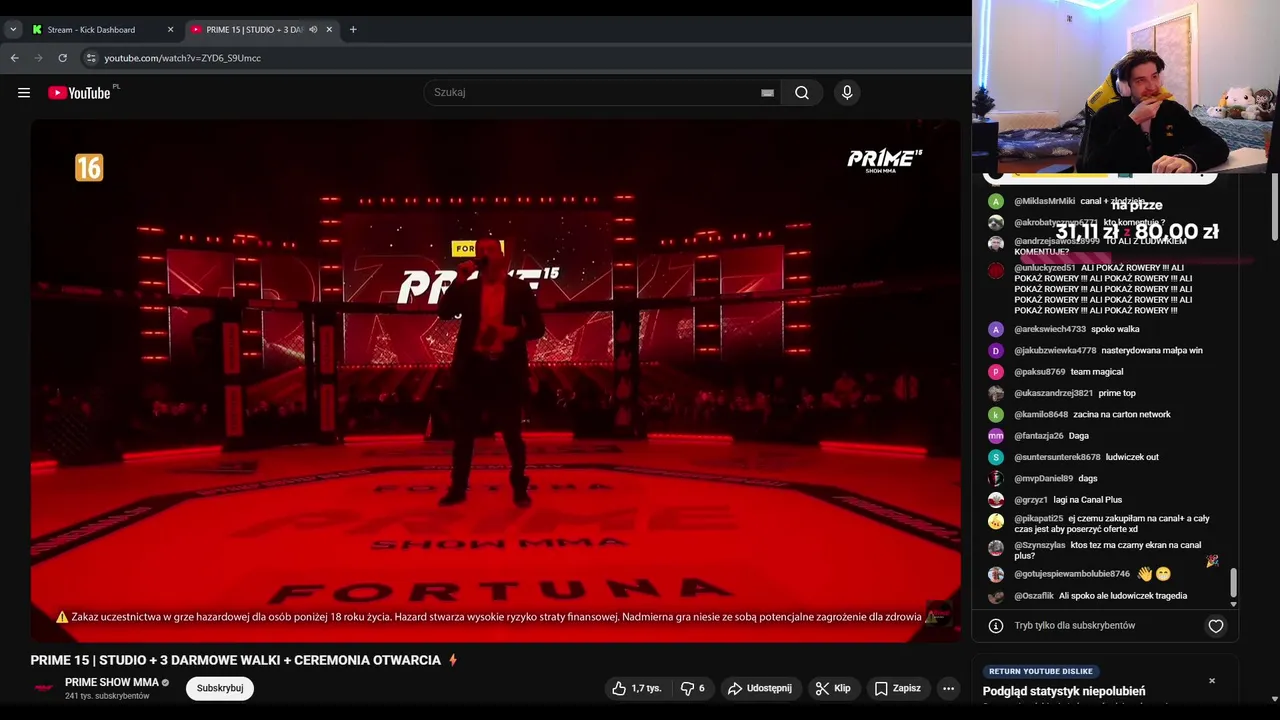Open more actions three-dot menu under video
Viewport: 1280px width, 720px height.
pos(948,688)
